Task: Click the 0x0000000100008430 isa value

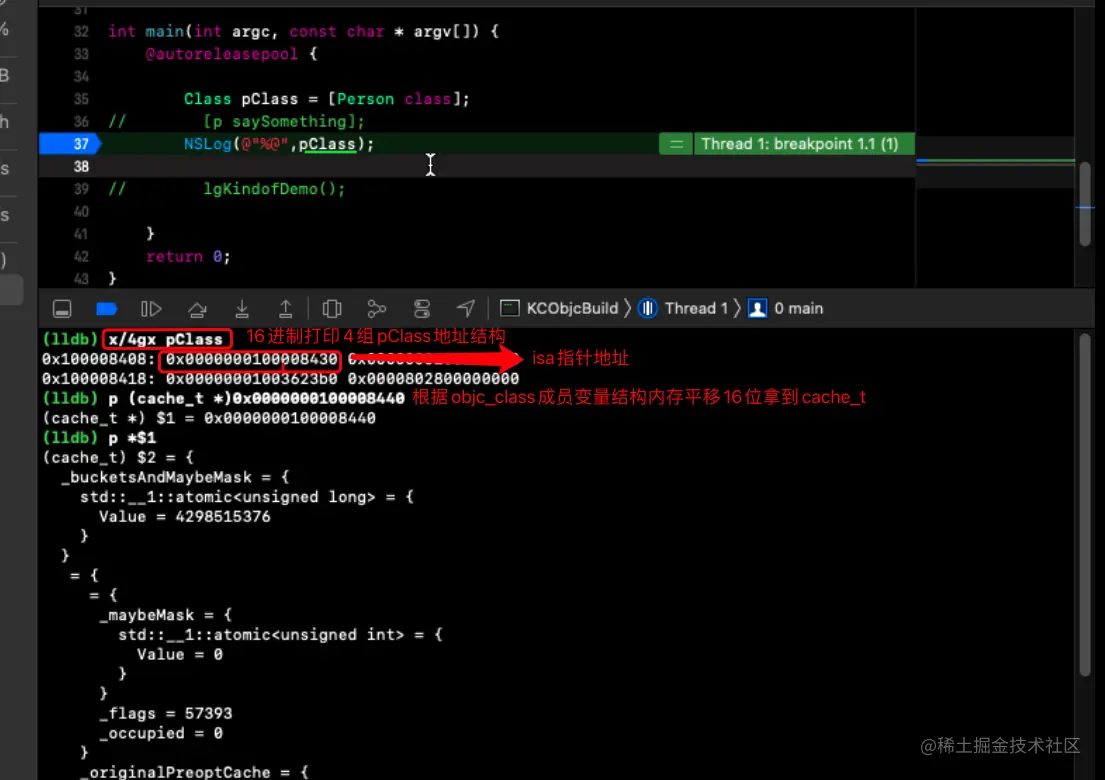Action: coord(252,359)
